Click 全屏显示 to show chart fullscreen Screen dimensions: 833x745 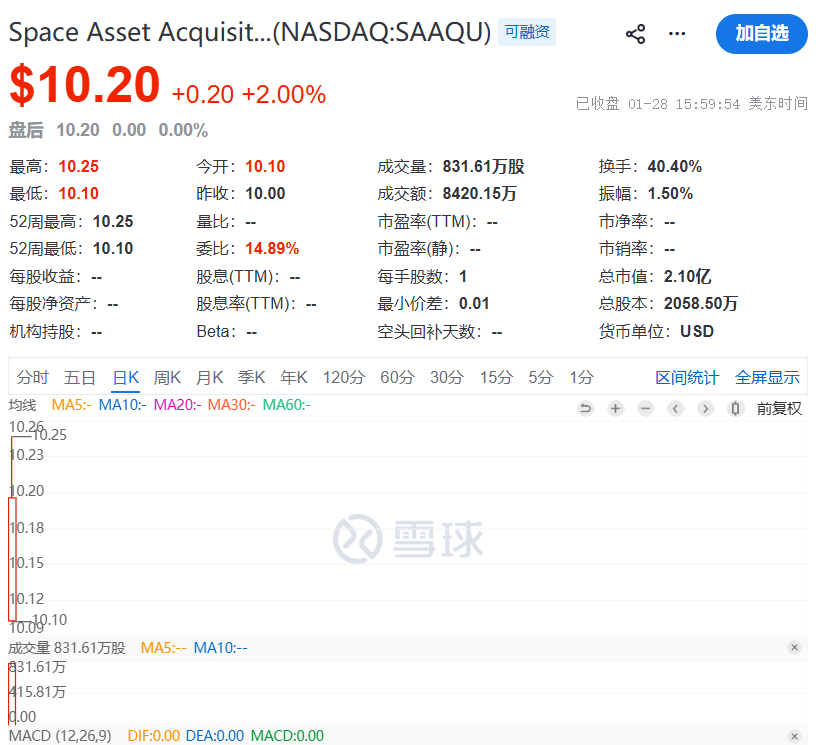[x=767, y=377]
